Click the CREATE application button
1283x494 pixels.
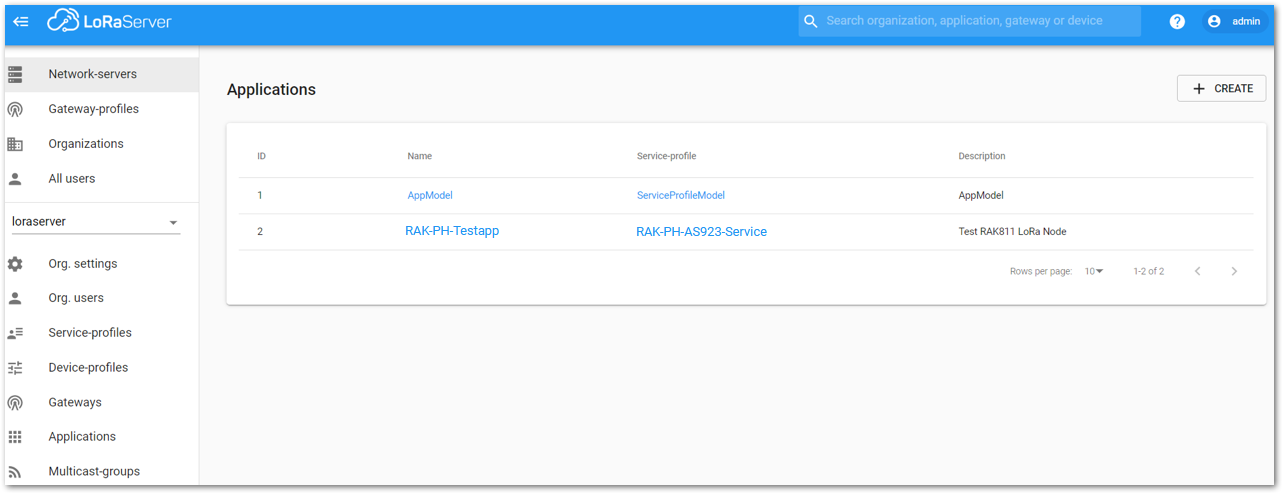tap(1222, 89)
